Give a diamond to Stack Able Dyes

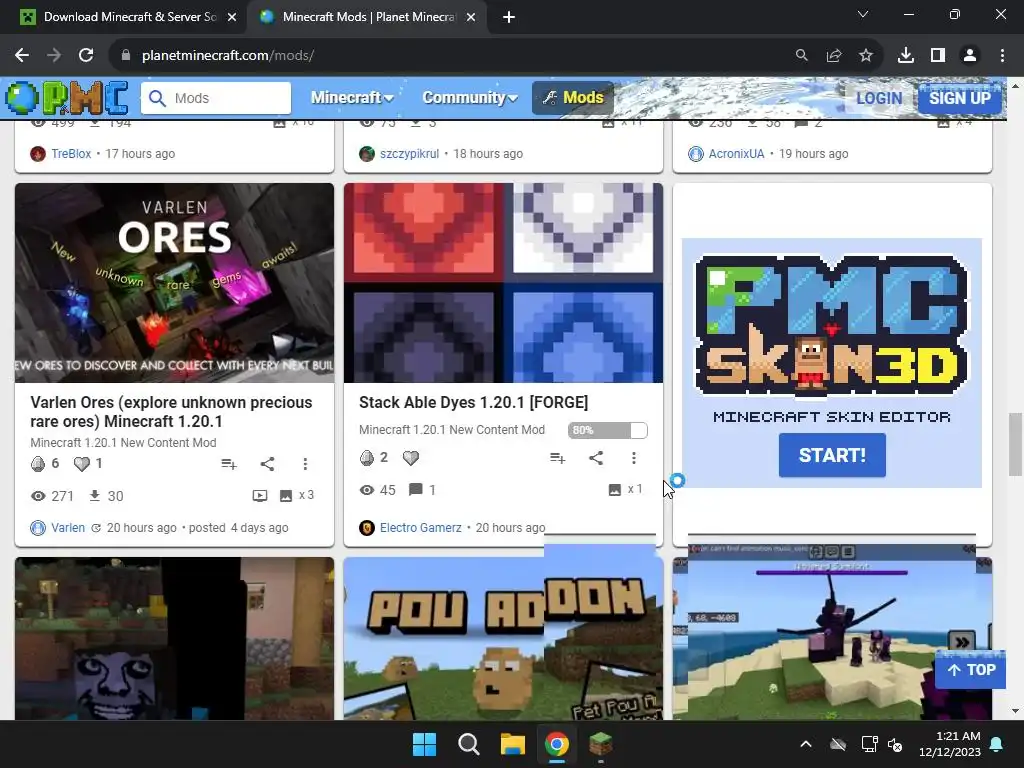tap(367, 458)
